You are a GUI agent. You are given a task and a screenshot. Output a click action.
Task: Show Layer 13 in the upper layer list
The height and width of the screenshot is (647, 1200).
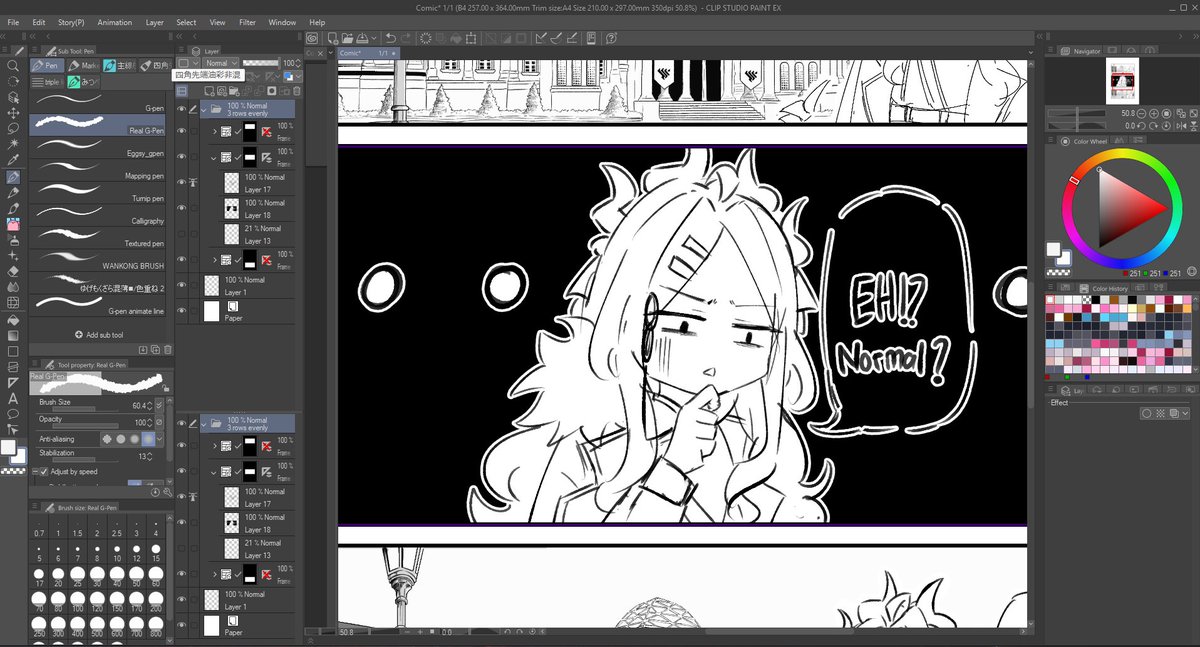pos(182,234)
